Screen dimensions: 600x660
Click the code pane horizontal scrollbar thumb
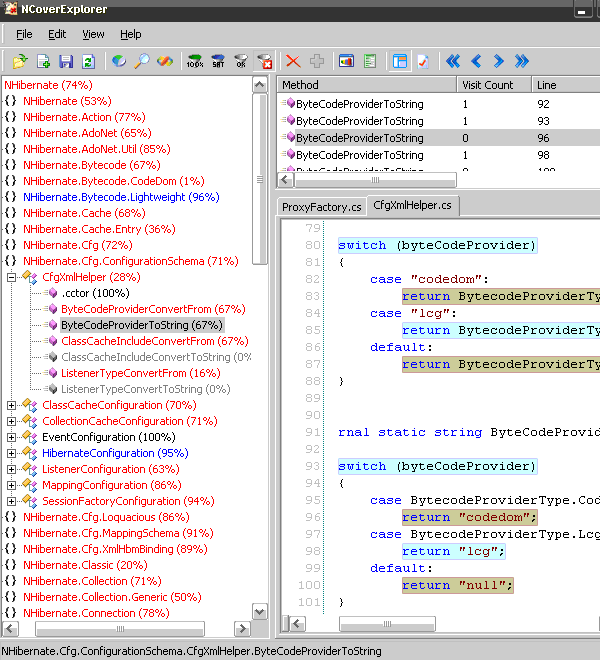click(387, 624)
